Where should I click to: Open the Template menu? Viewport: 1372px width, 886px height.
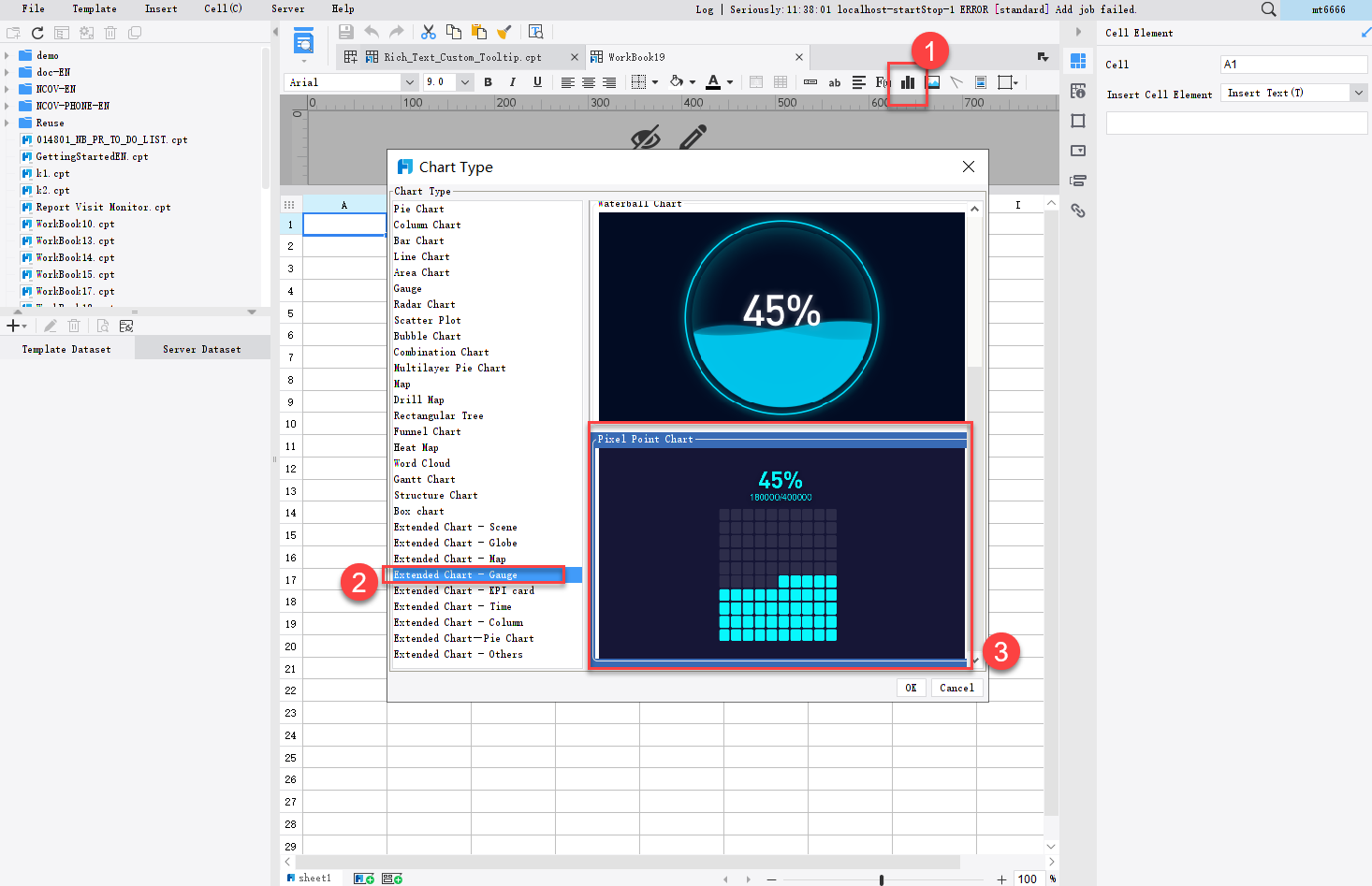[95, 8]
